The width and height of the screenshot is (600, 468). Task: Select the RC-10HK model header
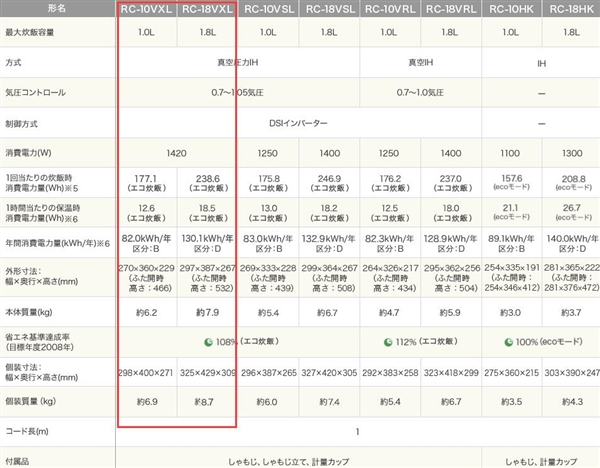508,9
